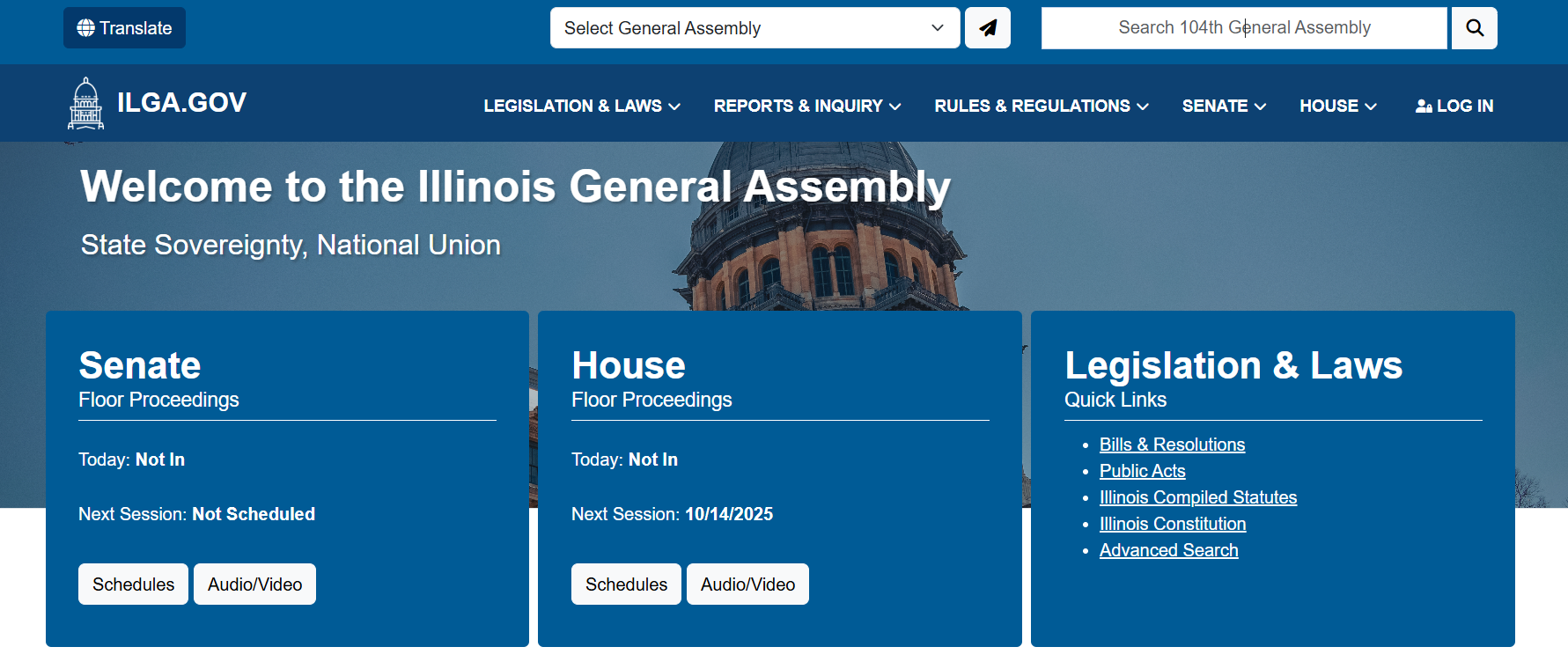Image resolution: width=1568 pixels, height=669 pixels.
Task: Click 'State Sovereignty, National Union' motto text
Action: [291, 245]
